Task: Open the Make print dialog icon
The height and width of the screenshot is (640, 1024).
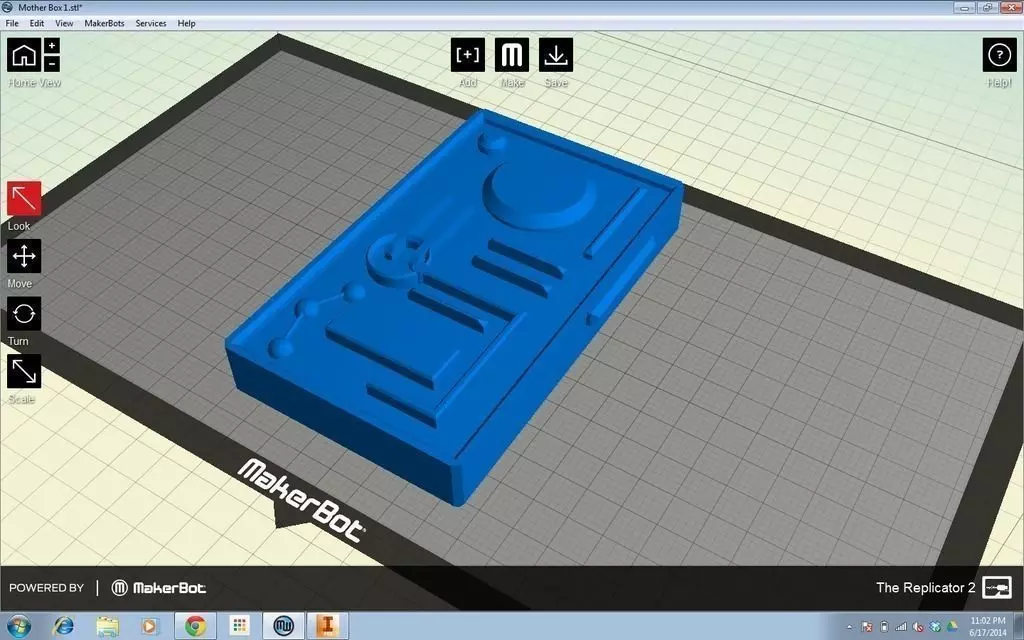Action: pyautogui.click(x=512, y=55)
